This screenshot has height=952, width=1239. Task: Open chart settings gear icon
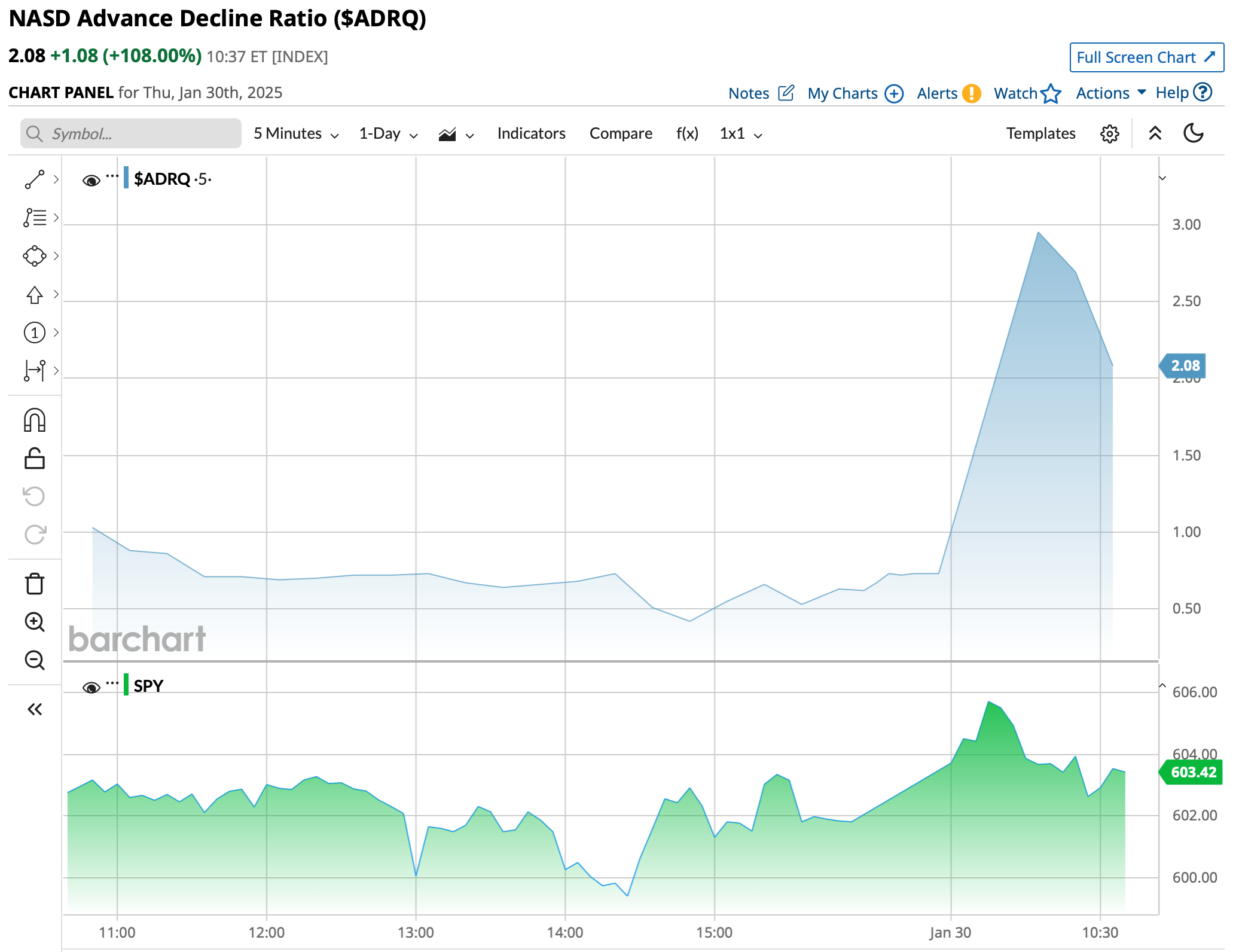tap(1109, 133)
